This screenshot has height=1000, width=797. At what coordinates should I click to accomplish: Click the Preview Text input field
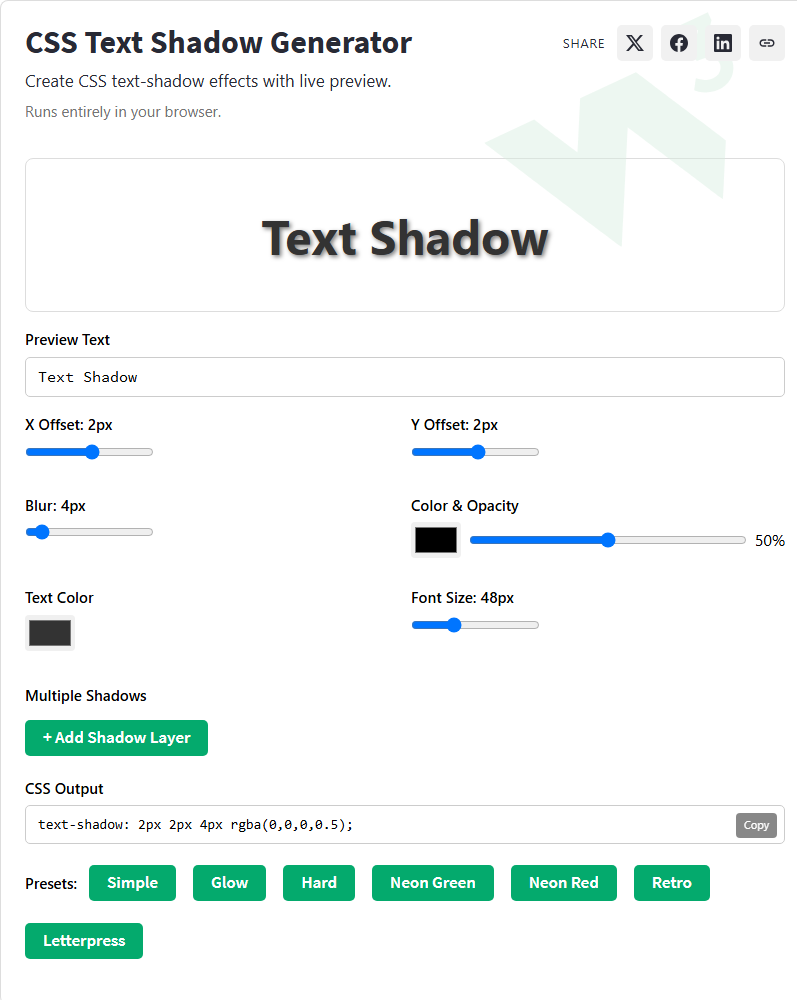[x=405, y=377]
